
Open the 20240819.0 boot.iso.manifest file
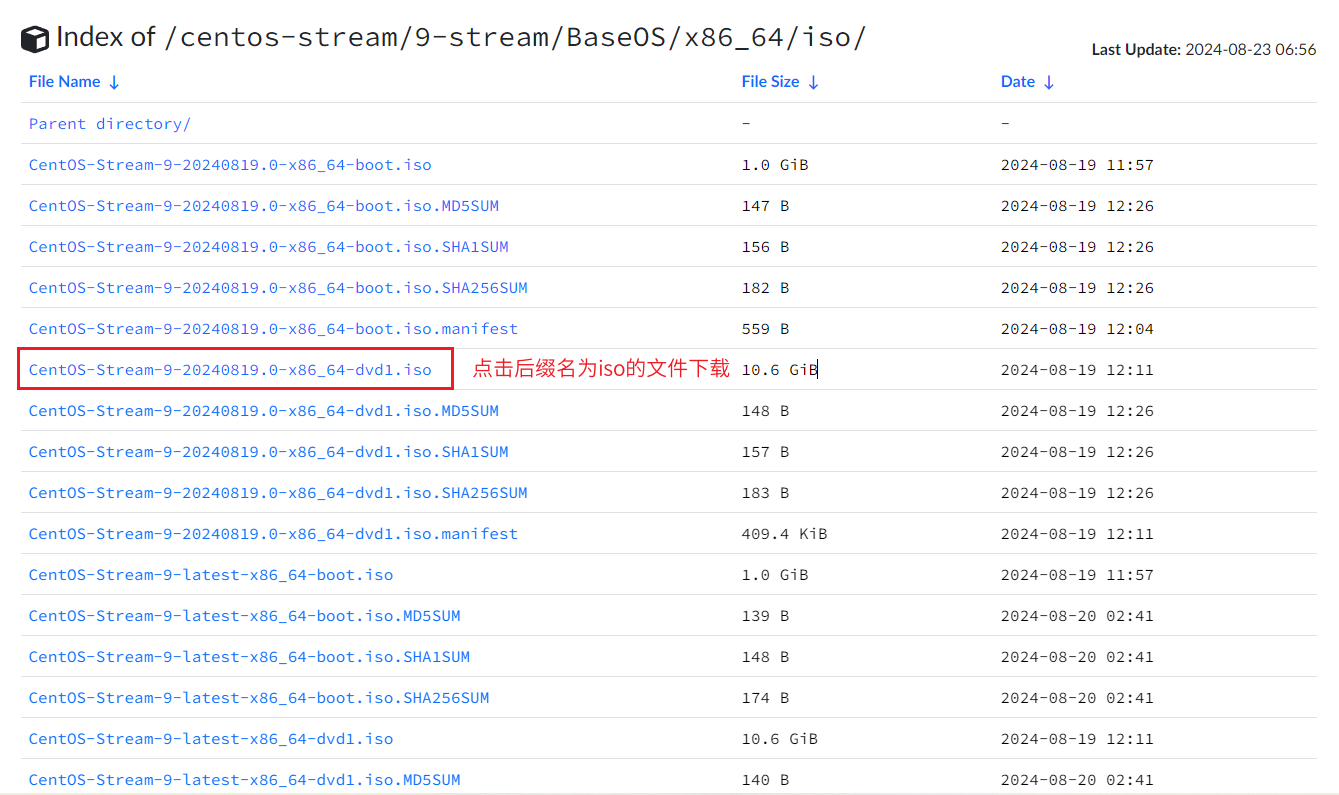point(273,329)
